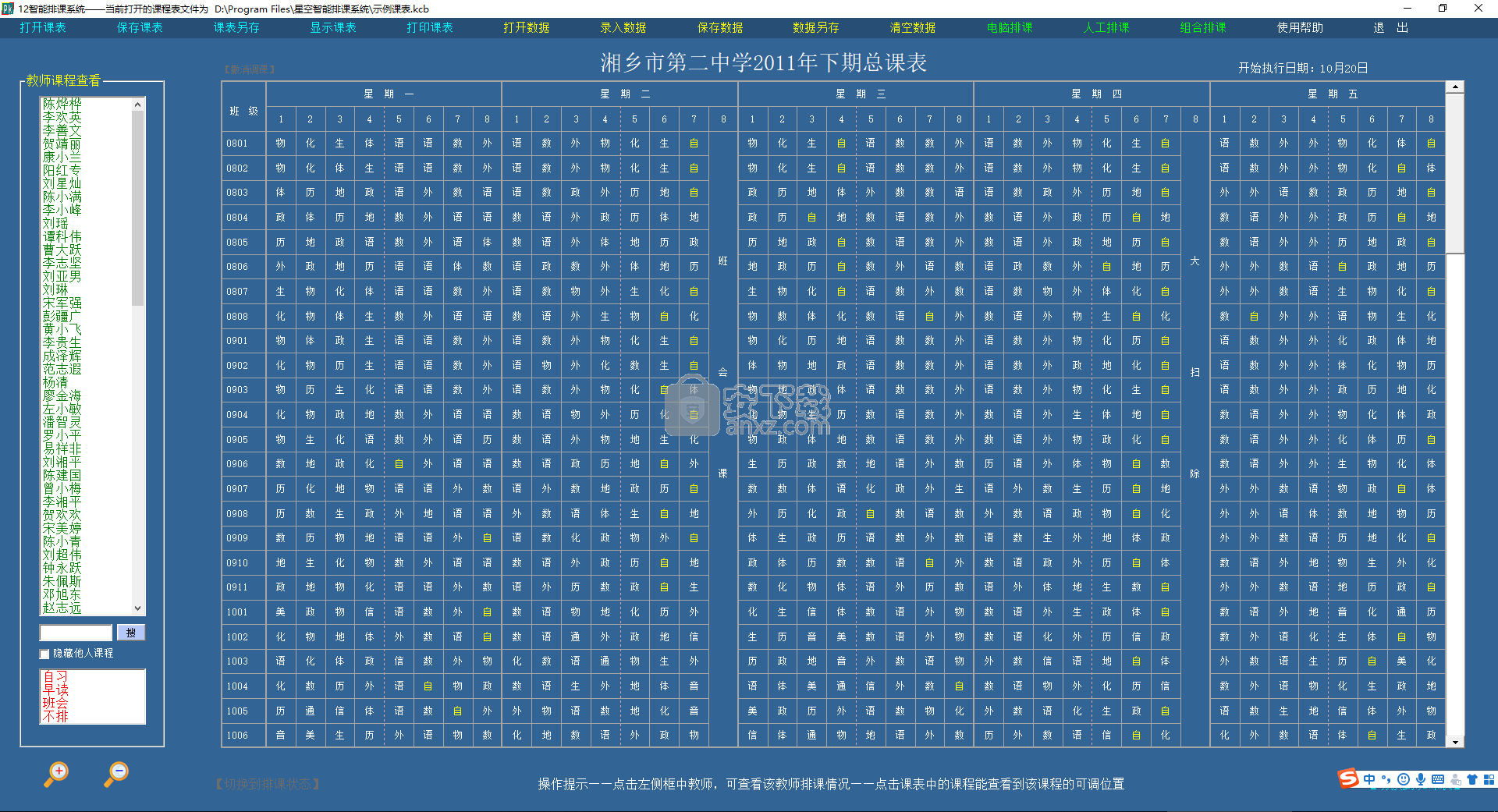
Task: Click the 【切换到排课状态】 link
Action: click(x=268, y=784)
